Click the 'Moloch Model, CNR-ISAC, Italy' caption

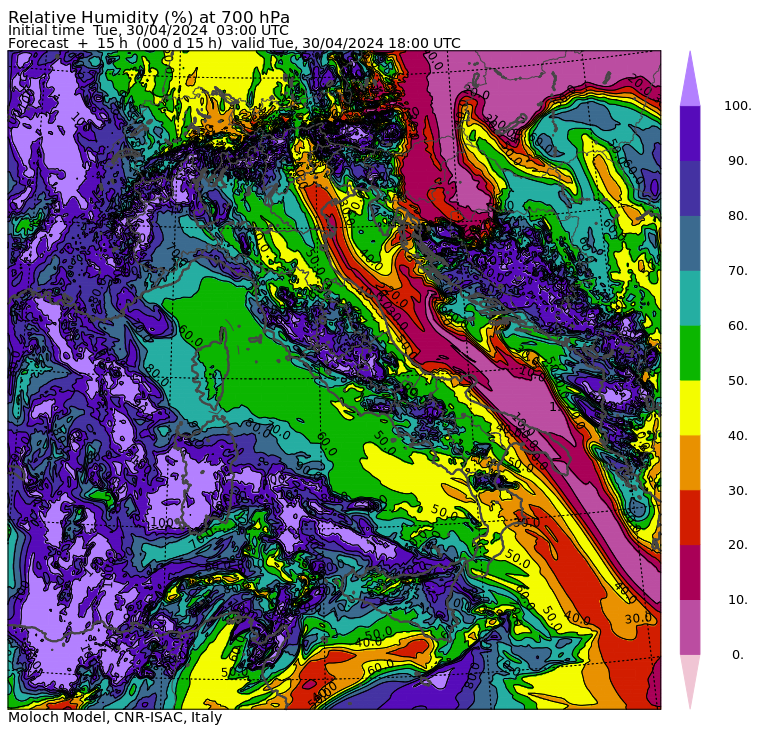[x=115, y=717]
